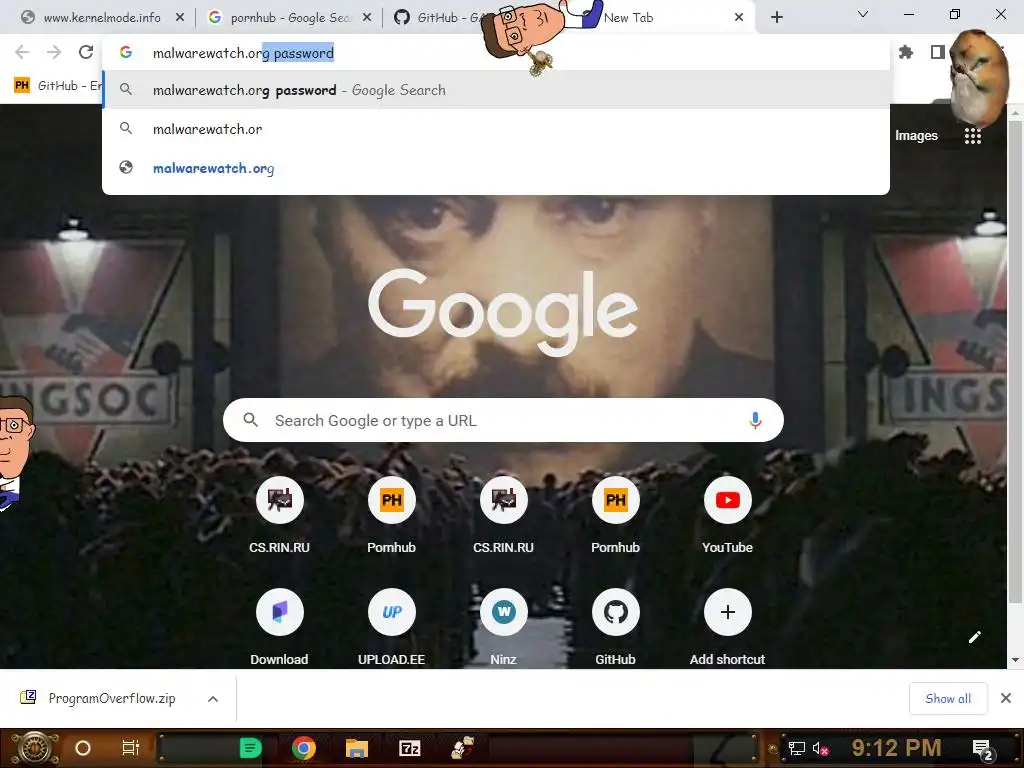Open the notification center

point(982,749)
